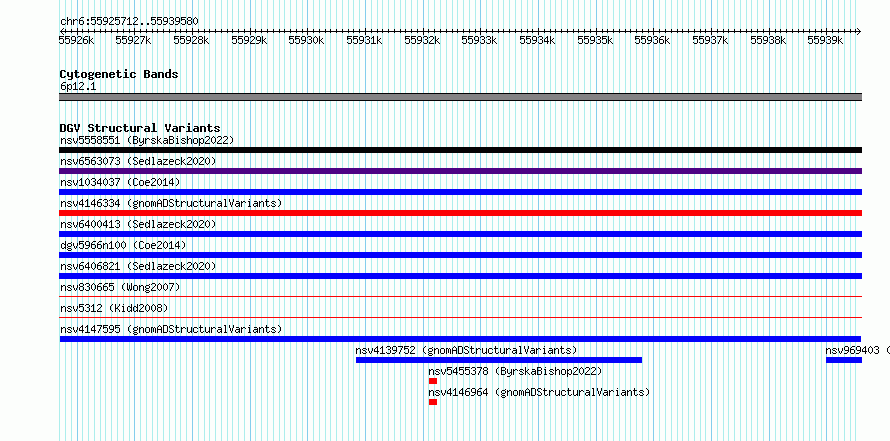Screen dimensions: 890x441
Task: Select blue bar under nsv1034037
Action: point(460,192)
